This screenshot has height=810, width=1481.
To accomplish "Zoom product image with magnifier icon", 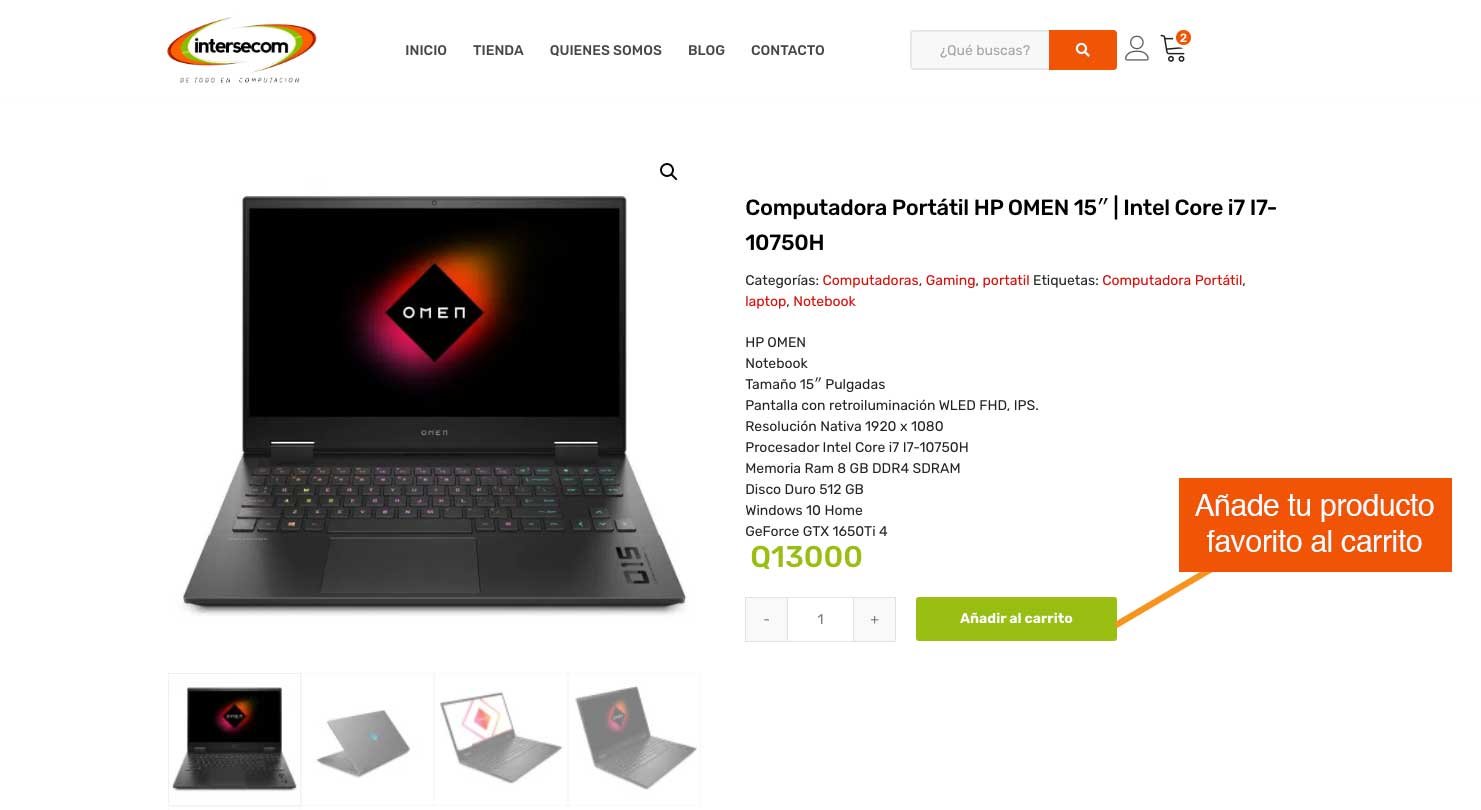I will [x=669, y=172].
